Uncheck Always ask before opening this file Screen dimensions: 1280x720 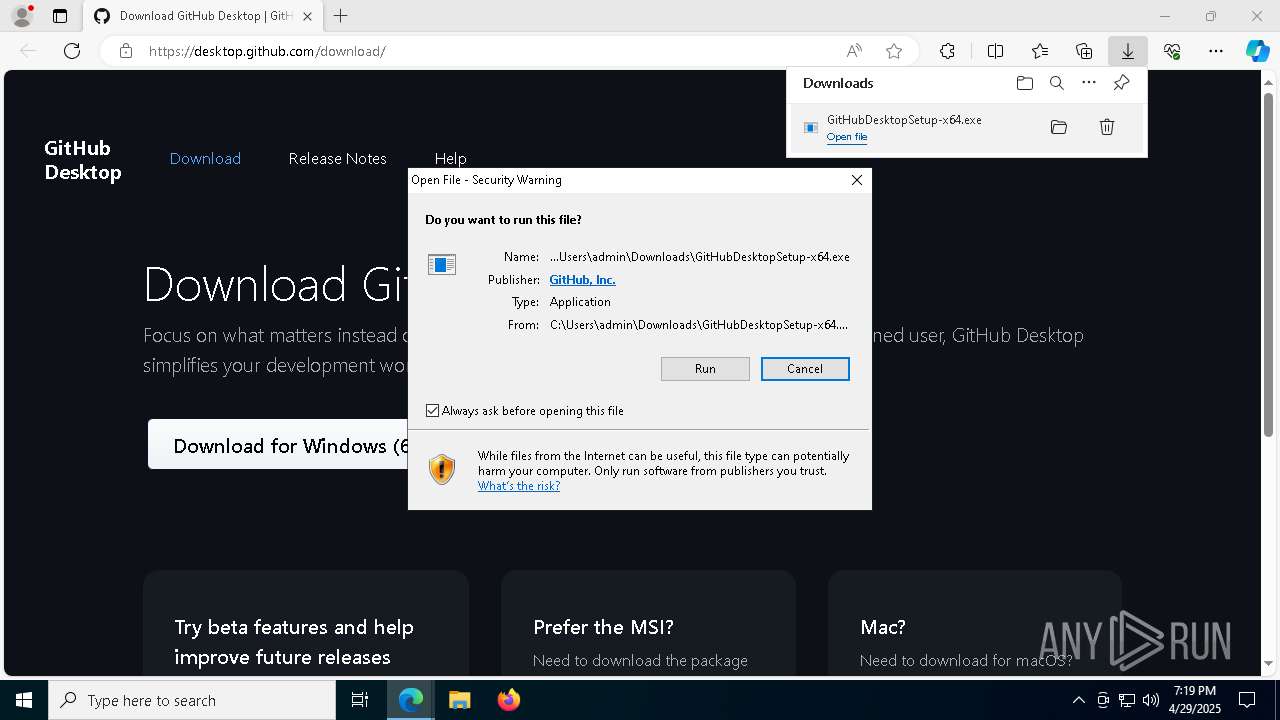point(432,411)
